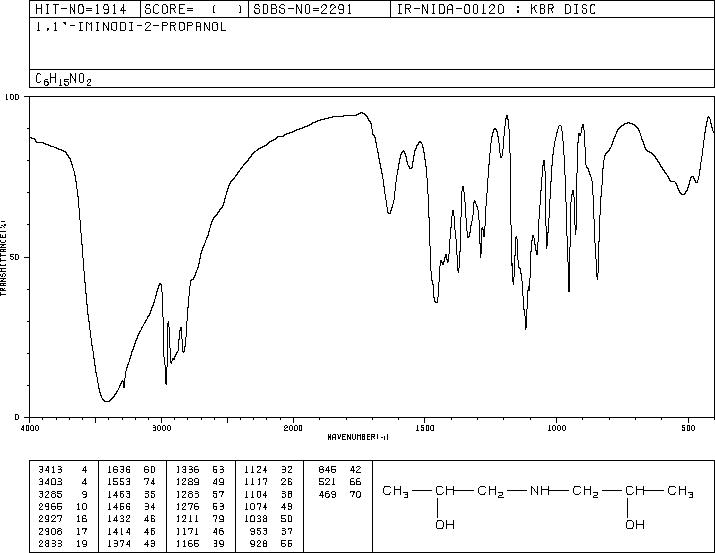Click the 1074 peak table entry
The width and height of the screenshot is (715, 553).
[x=269, y=506]
